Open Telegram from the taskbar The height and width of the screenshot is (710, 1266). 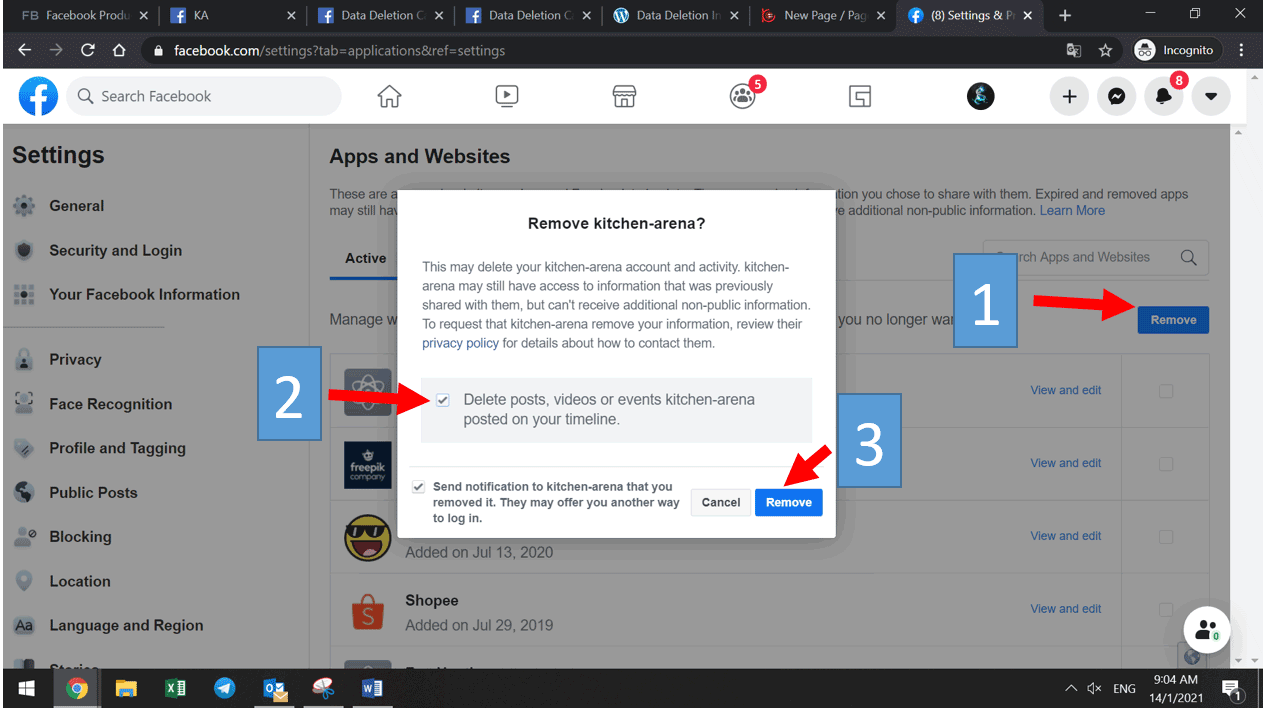tap(224, 688)
